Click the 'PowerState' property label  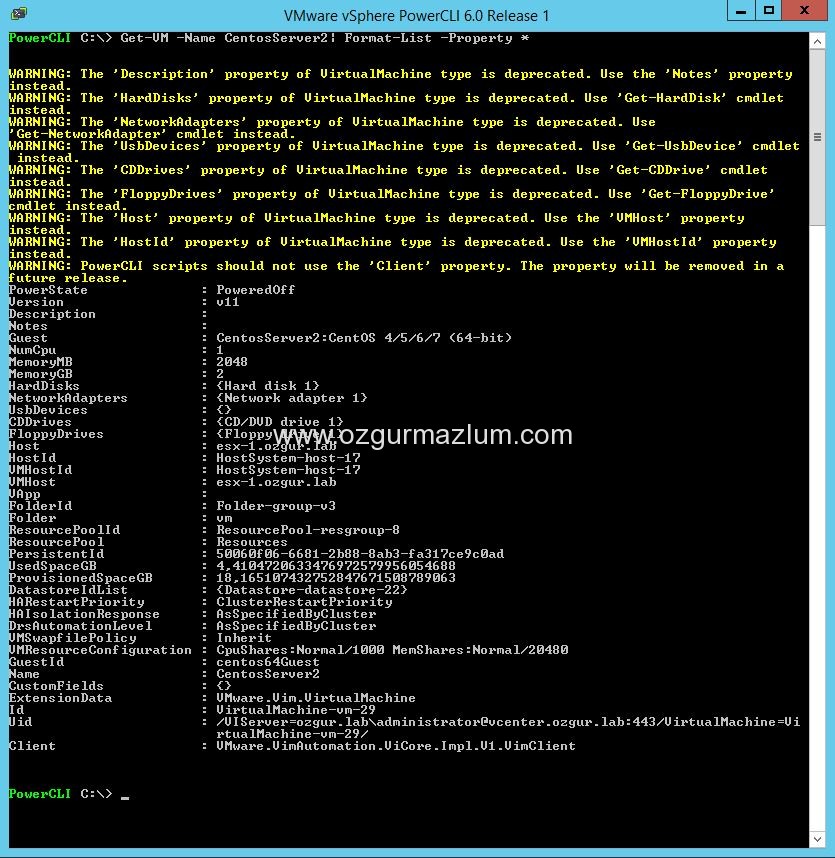48,290
